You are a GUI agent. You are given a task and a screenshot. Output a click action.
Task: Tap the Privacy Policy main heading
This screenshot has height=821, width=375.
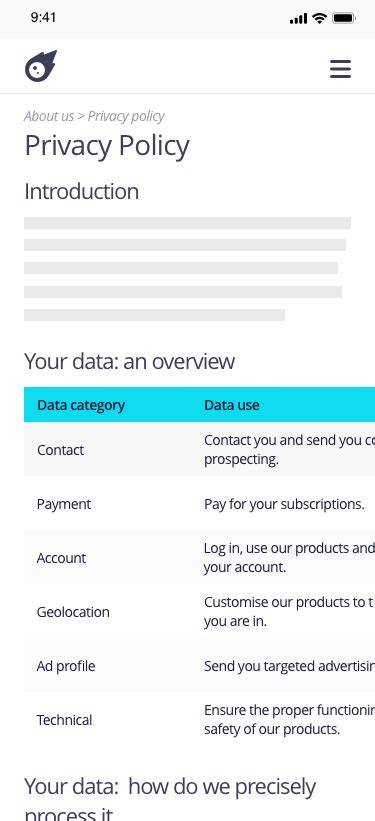pos(107,146)
